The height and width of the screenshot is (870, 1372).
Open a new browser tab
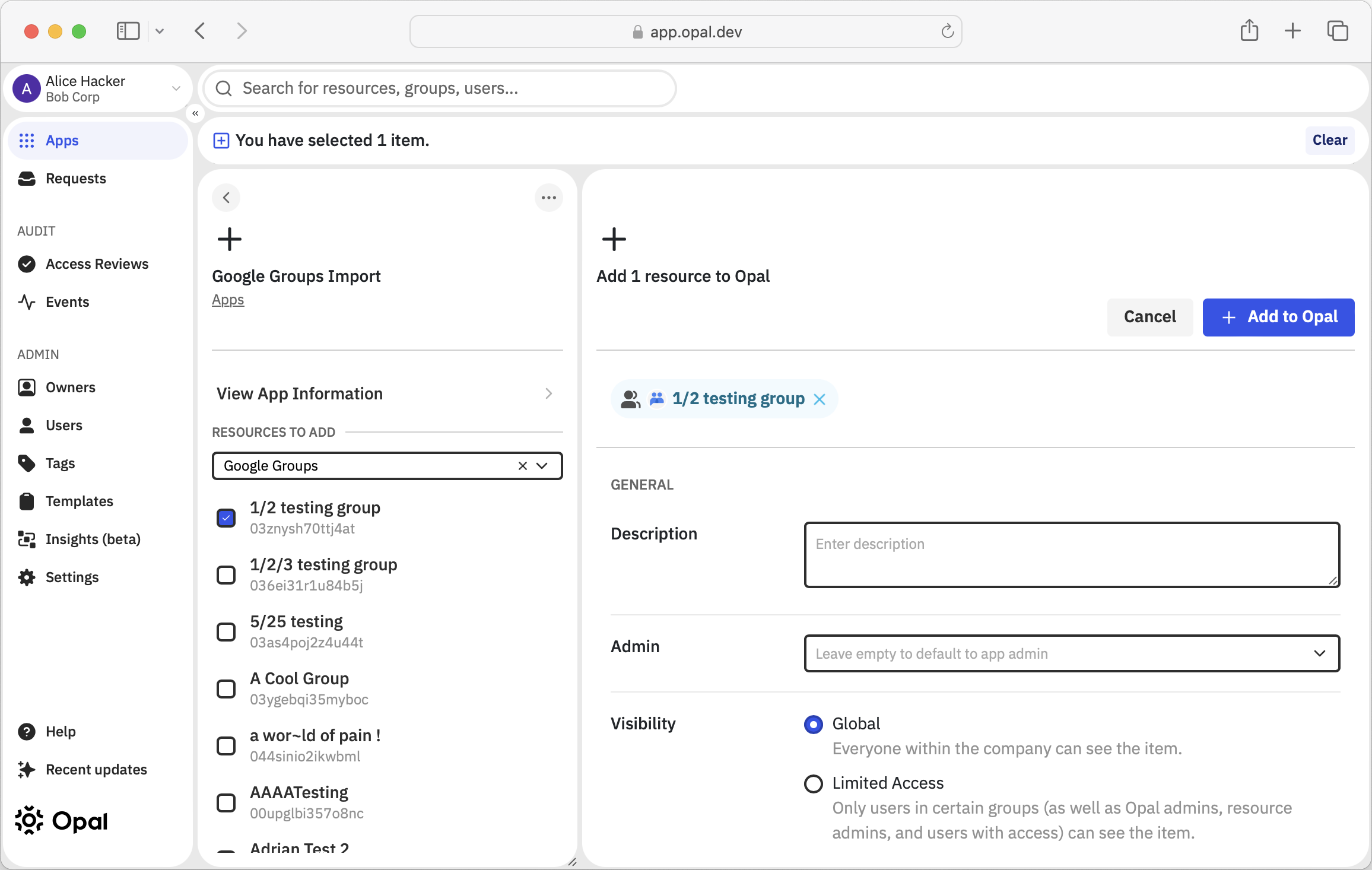1292,31
